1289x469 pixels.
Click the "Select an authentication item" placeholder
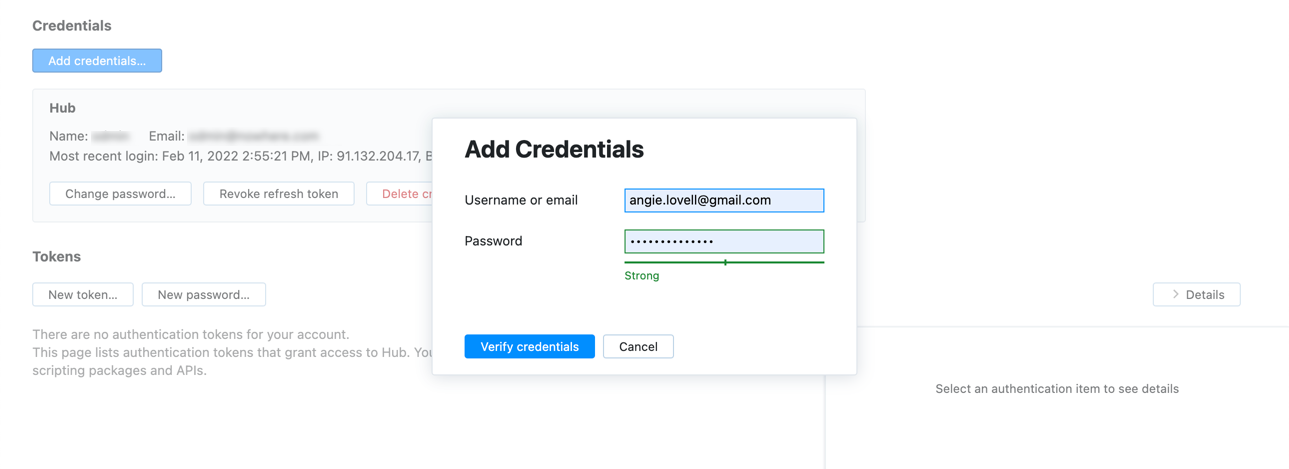pos(1057,389)
